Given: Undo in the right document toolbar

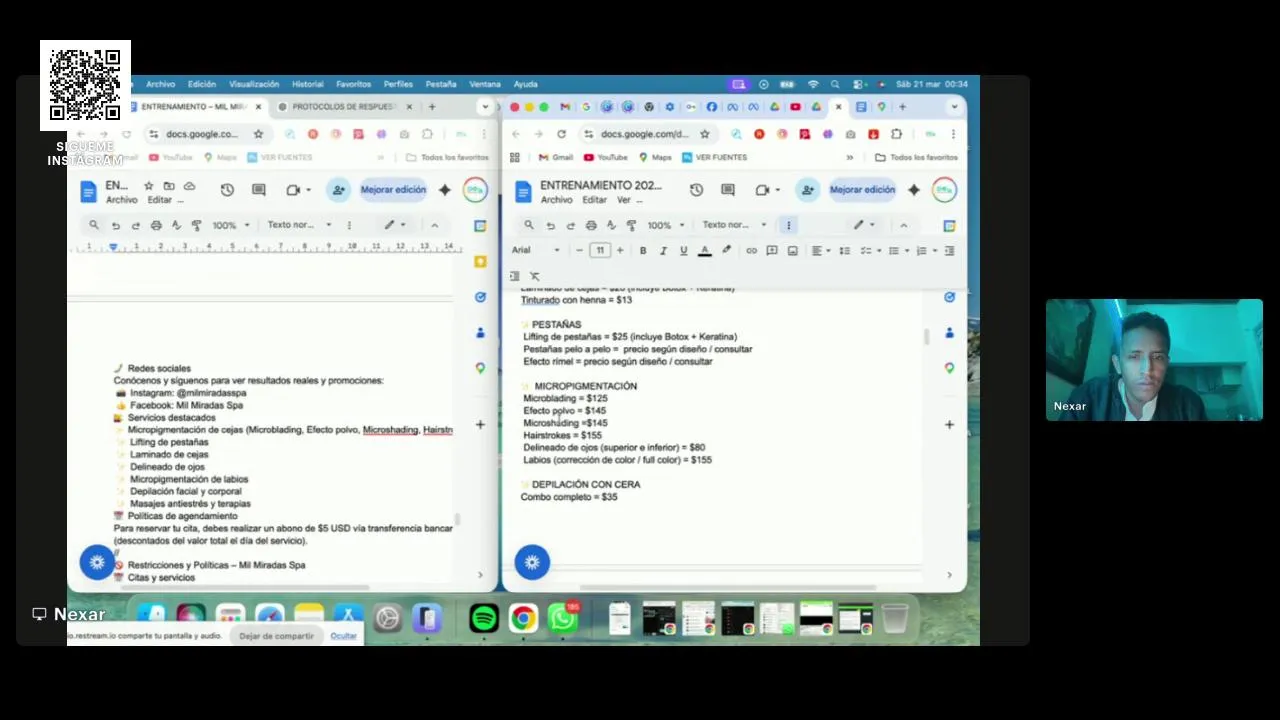Looking at the screenshot, I should (x=550, y=226).
